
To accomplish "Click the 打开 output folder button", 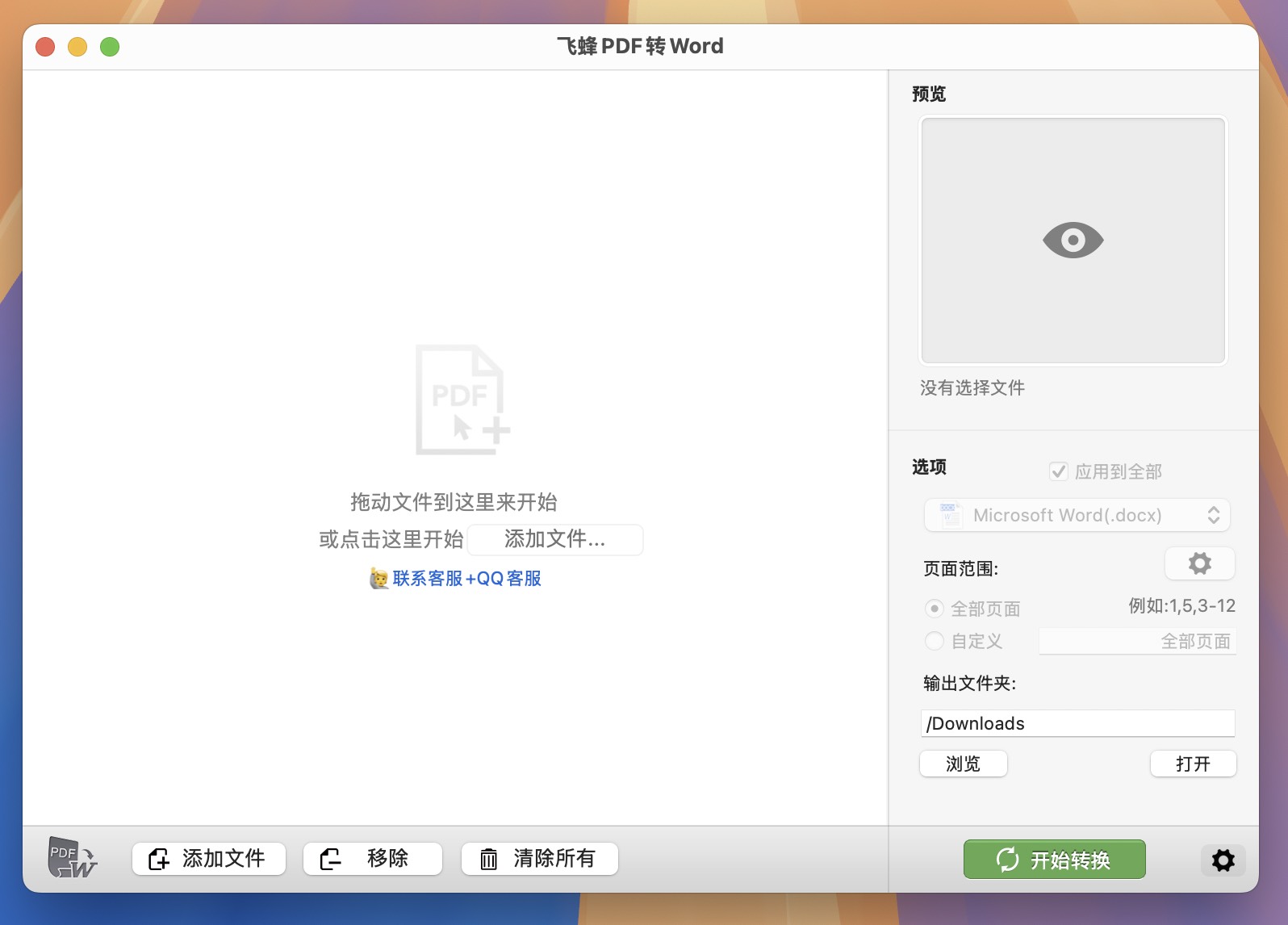I will click(1193, 764).
